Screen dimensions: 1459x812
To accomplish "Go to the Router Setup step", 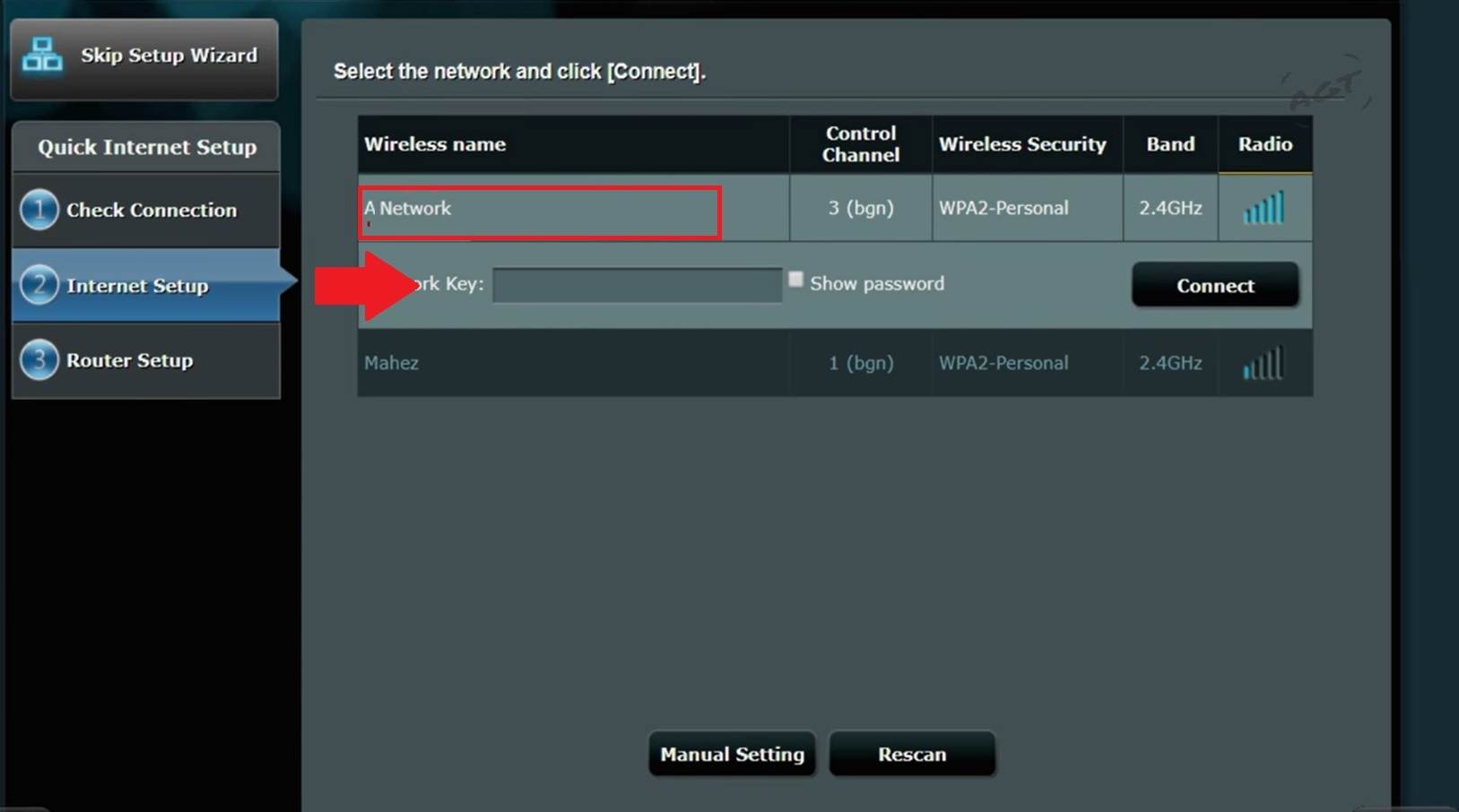I will point(129,360).
